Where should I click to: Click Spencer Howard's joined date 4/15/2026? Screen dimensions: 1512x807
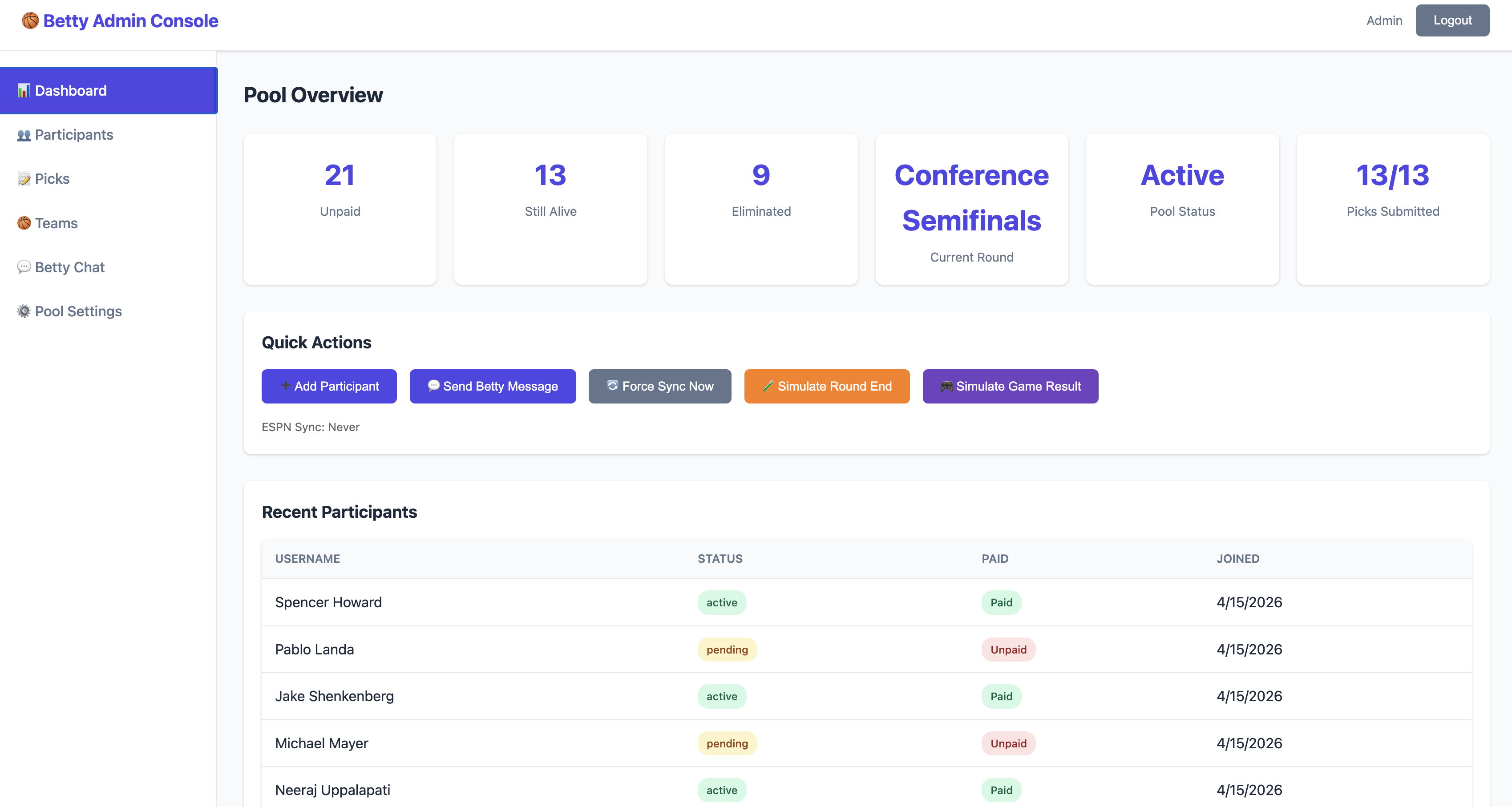click(x=1249, y=602)
